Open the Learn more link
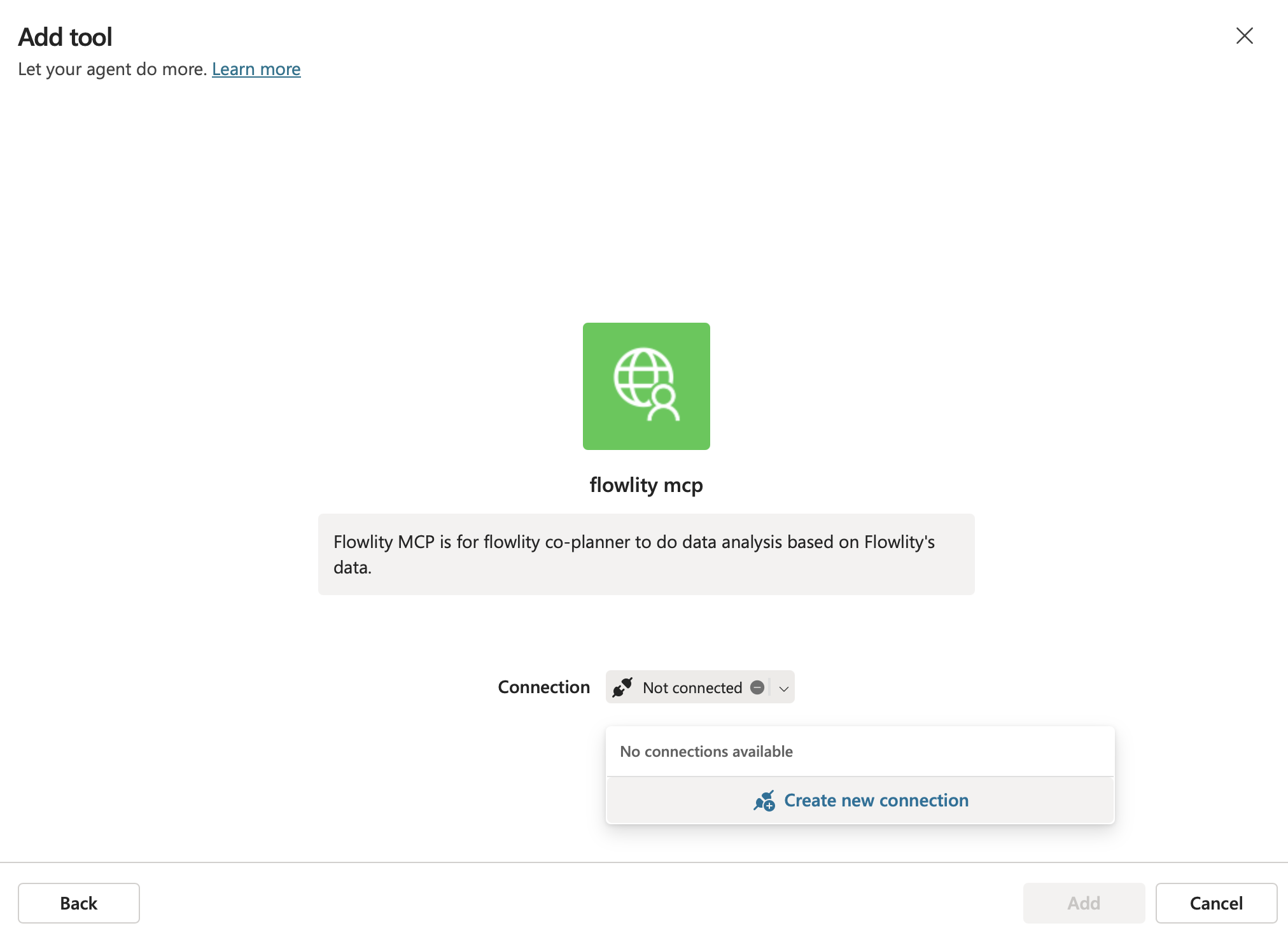1288x928 pixels. point(256,69)
